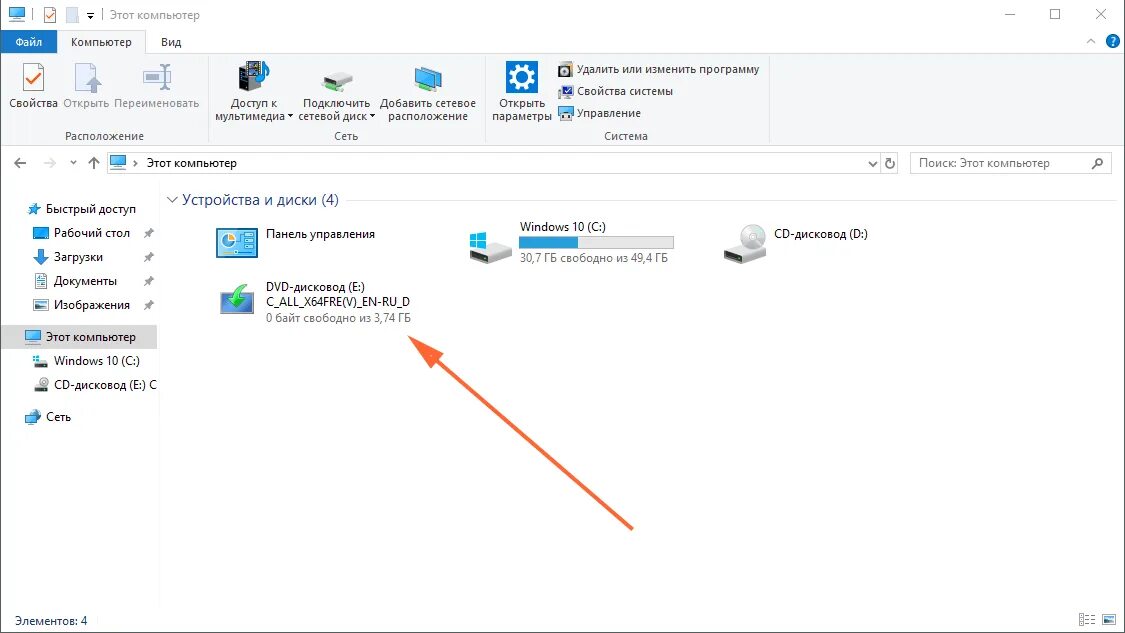Open Управление in the ribbon

pyautogui.click(x=600, y=113)
